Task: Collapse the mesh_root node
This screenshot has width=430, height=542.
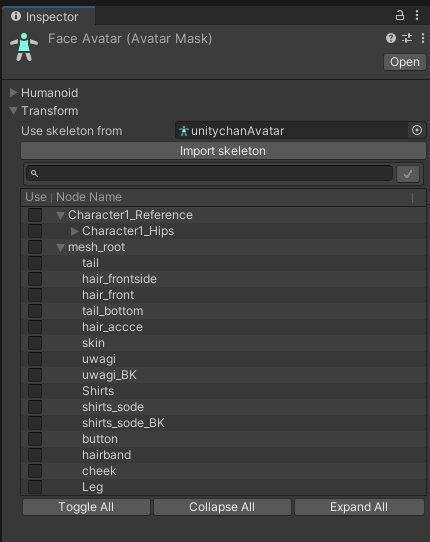Action: [60, 247]
